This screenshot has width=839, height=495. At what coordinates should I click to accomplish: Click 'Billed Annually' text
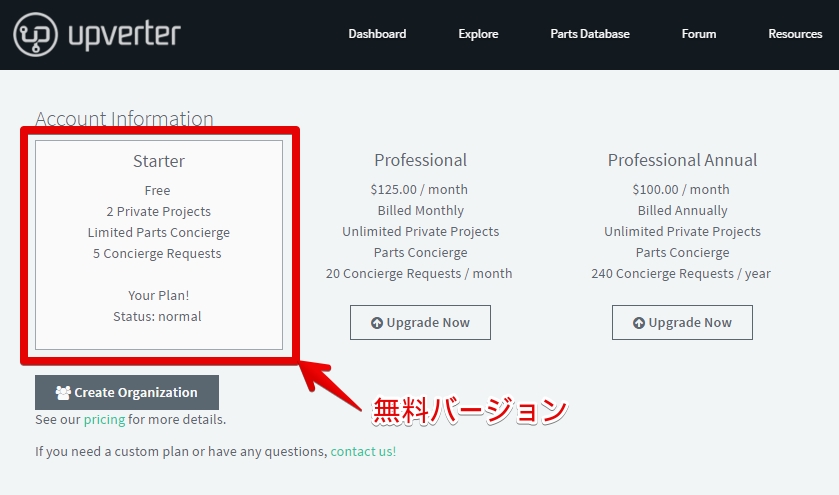click(682, 210)
